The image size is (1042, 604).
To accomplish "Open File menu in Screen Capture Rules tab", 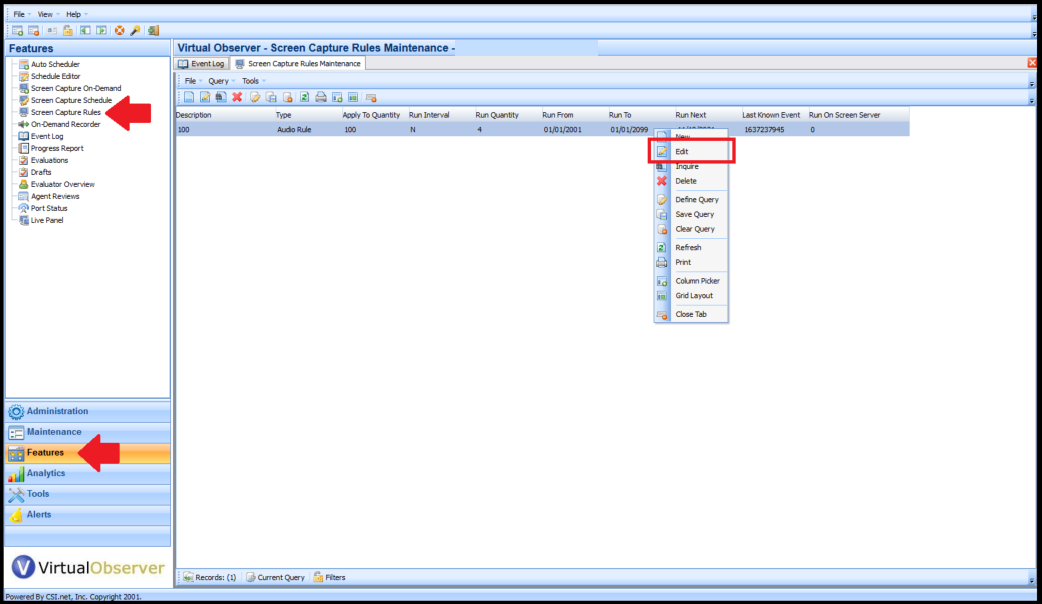I will pyautogui.click(x=193, y=81).
